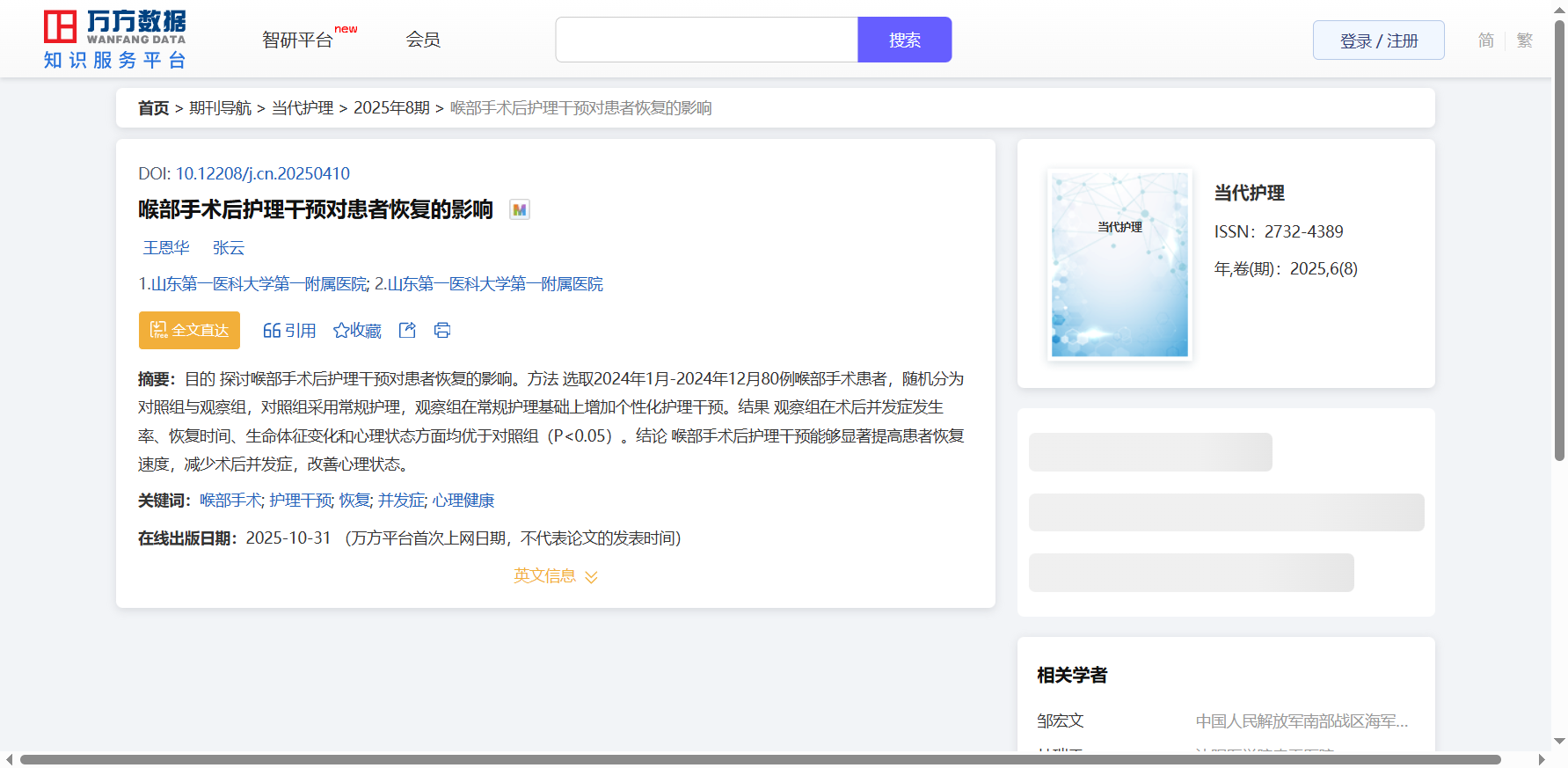
Task: Open the 智研平台 menu item
Action: click(298, 40)
